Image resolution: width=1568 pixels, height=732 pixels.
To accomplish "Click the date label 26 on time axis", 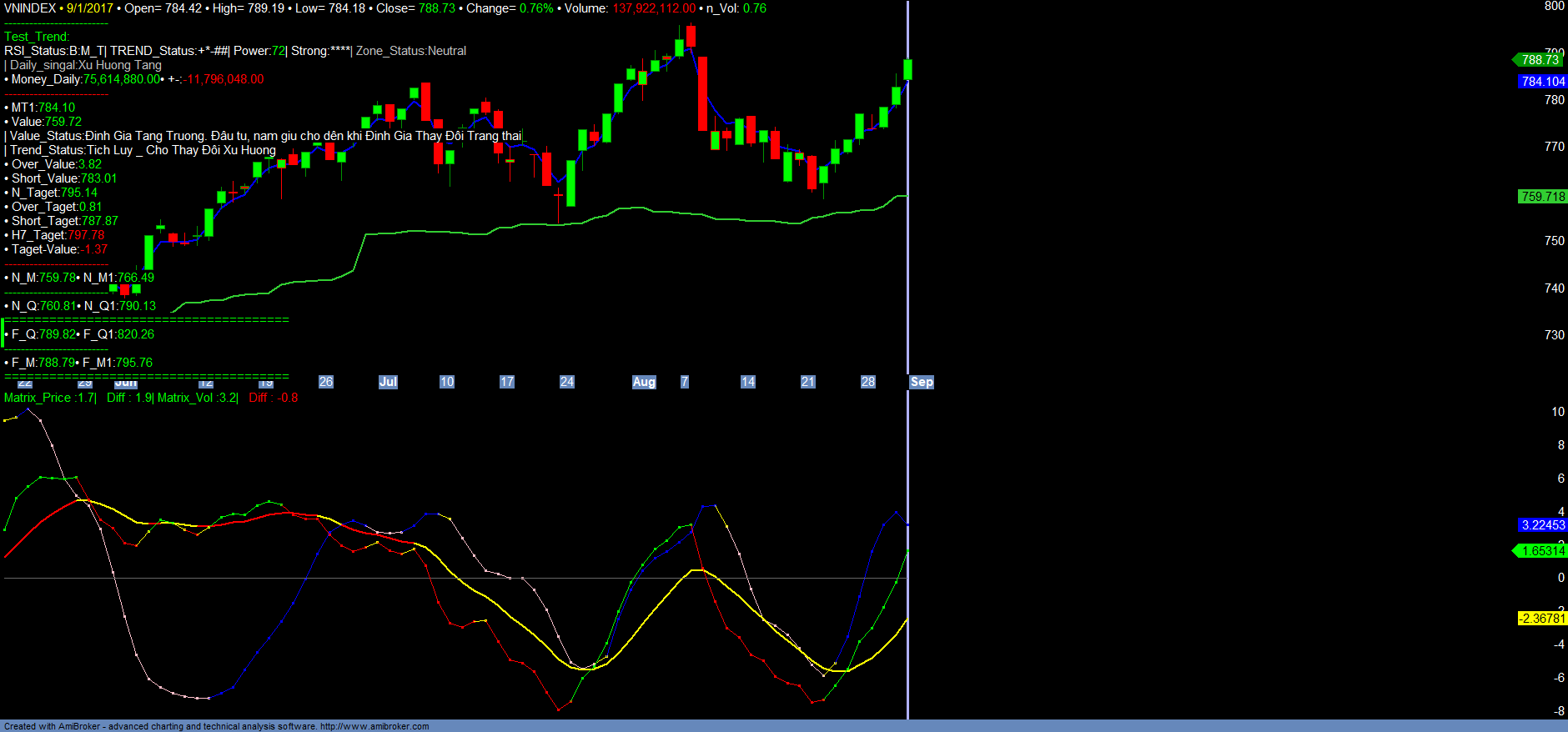I will (x=326, y=382).
